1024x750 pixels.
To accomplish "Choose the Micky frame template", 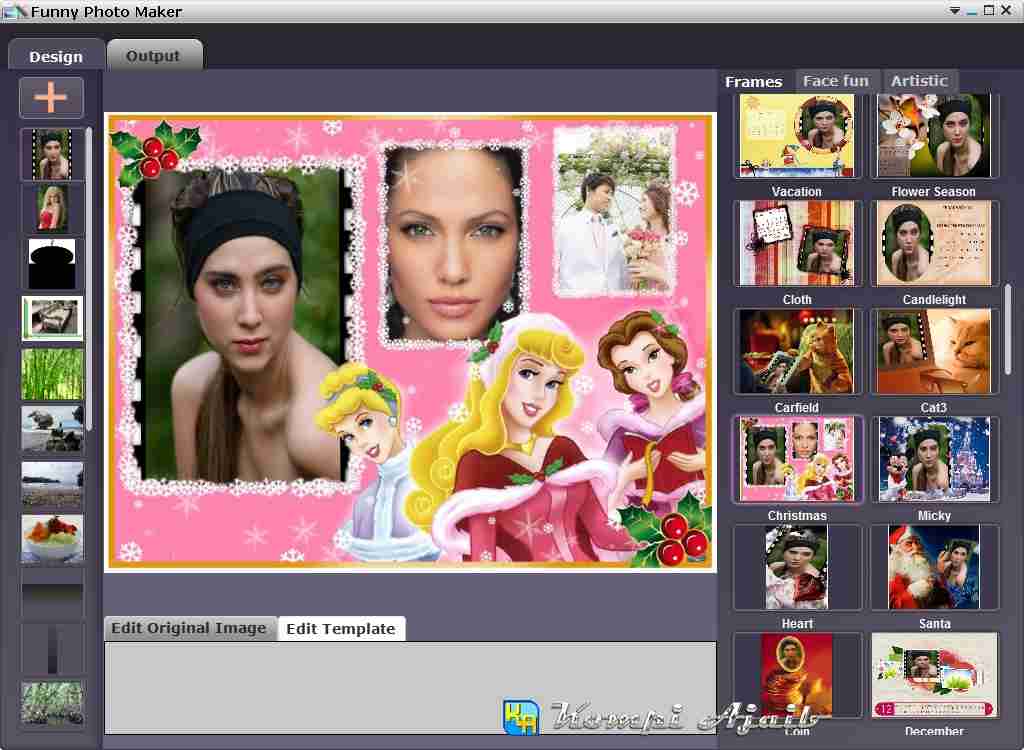I will (934, 459).
